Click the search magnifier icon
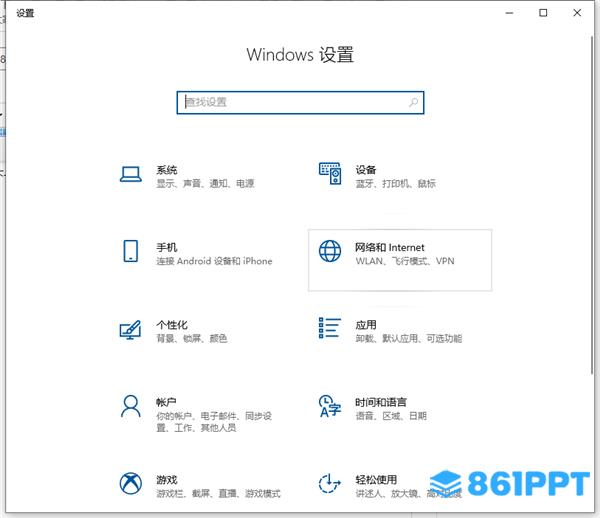Image resolution: width=600 pixels, height=518 pixels. click(x=413, y=102)
